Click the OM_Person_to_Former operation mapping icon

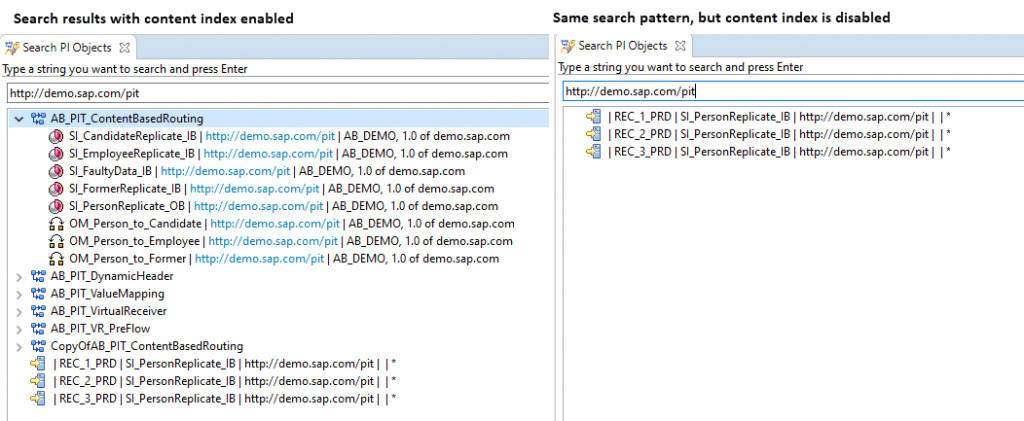point(56,259)
